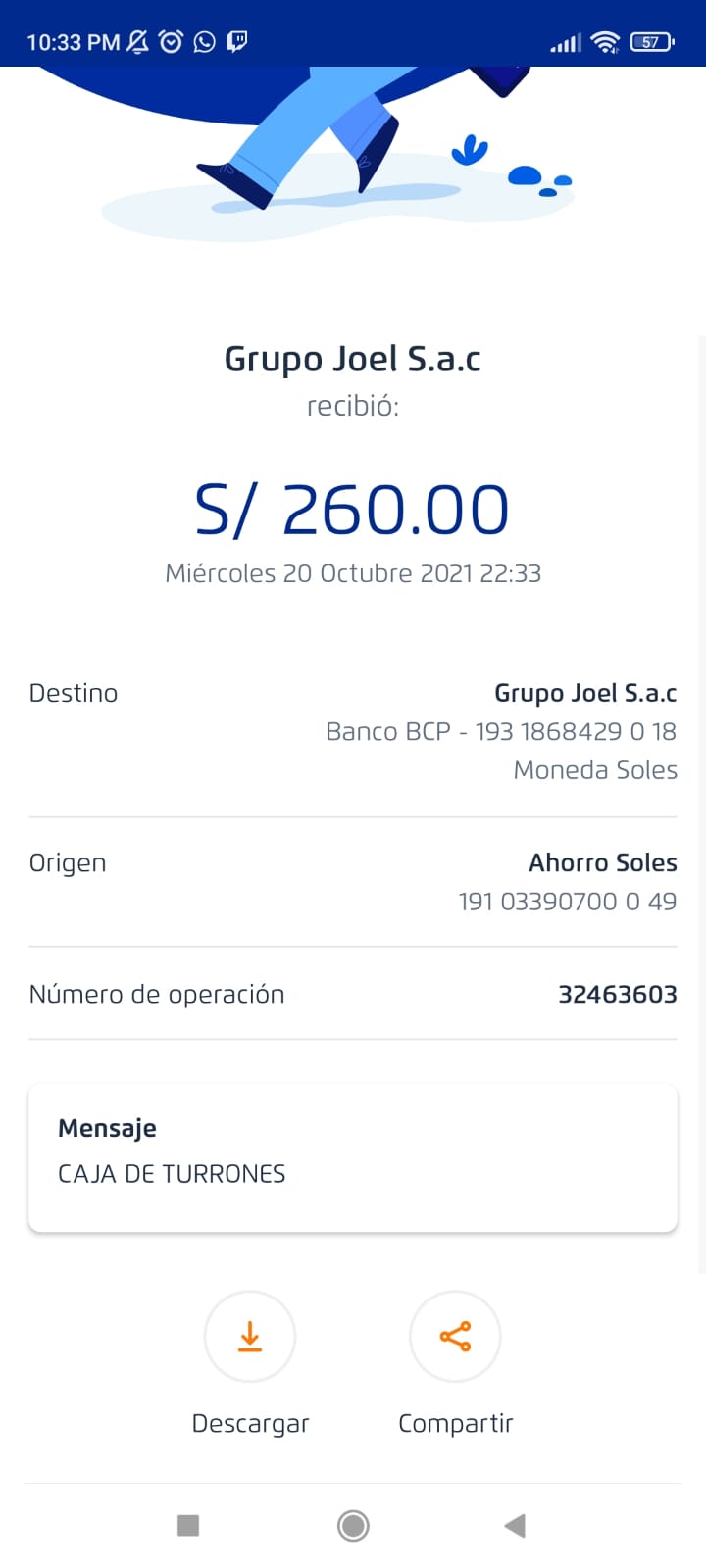Tap the battery level indicator
Viewport: 706px width, 1568px height.
652,42
